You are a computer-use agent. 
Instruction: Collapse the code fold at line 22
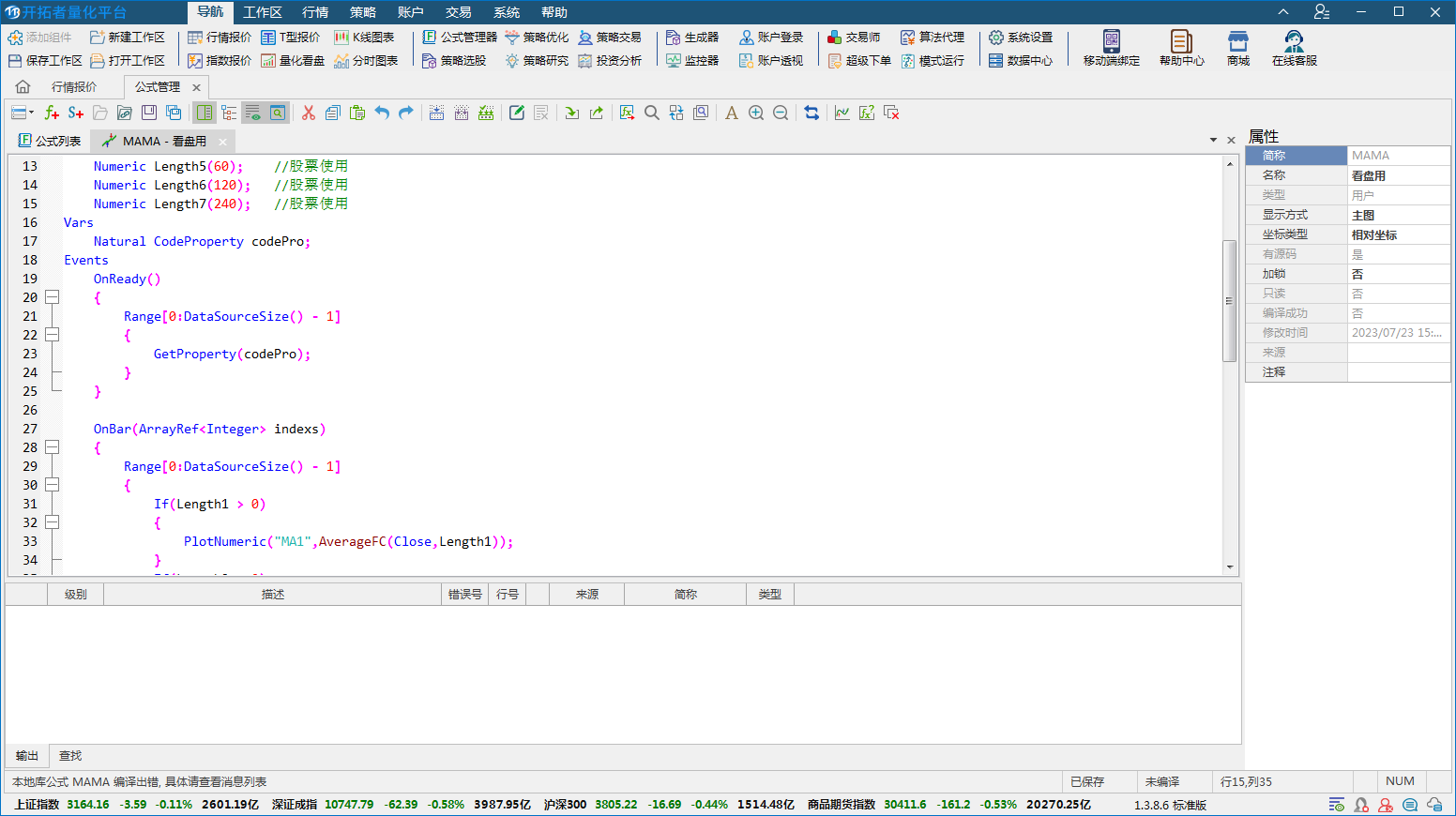[x=53, y=335]
